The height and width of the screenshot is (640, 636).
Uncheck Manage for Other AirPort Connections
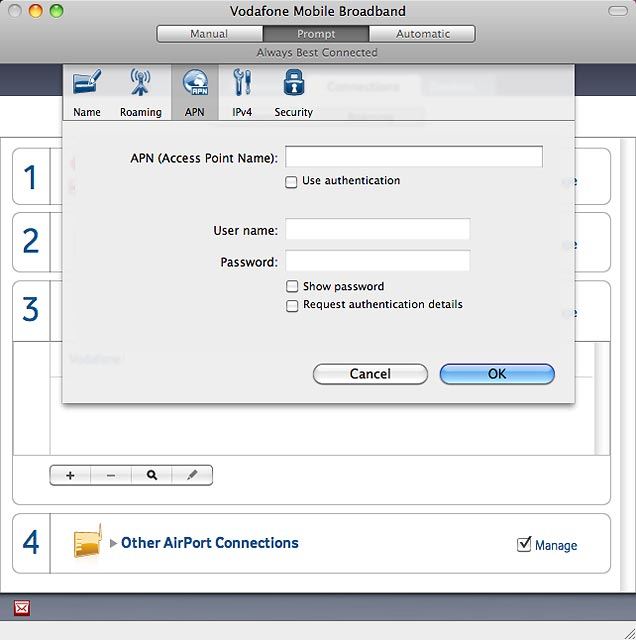(524, 544)
